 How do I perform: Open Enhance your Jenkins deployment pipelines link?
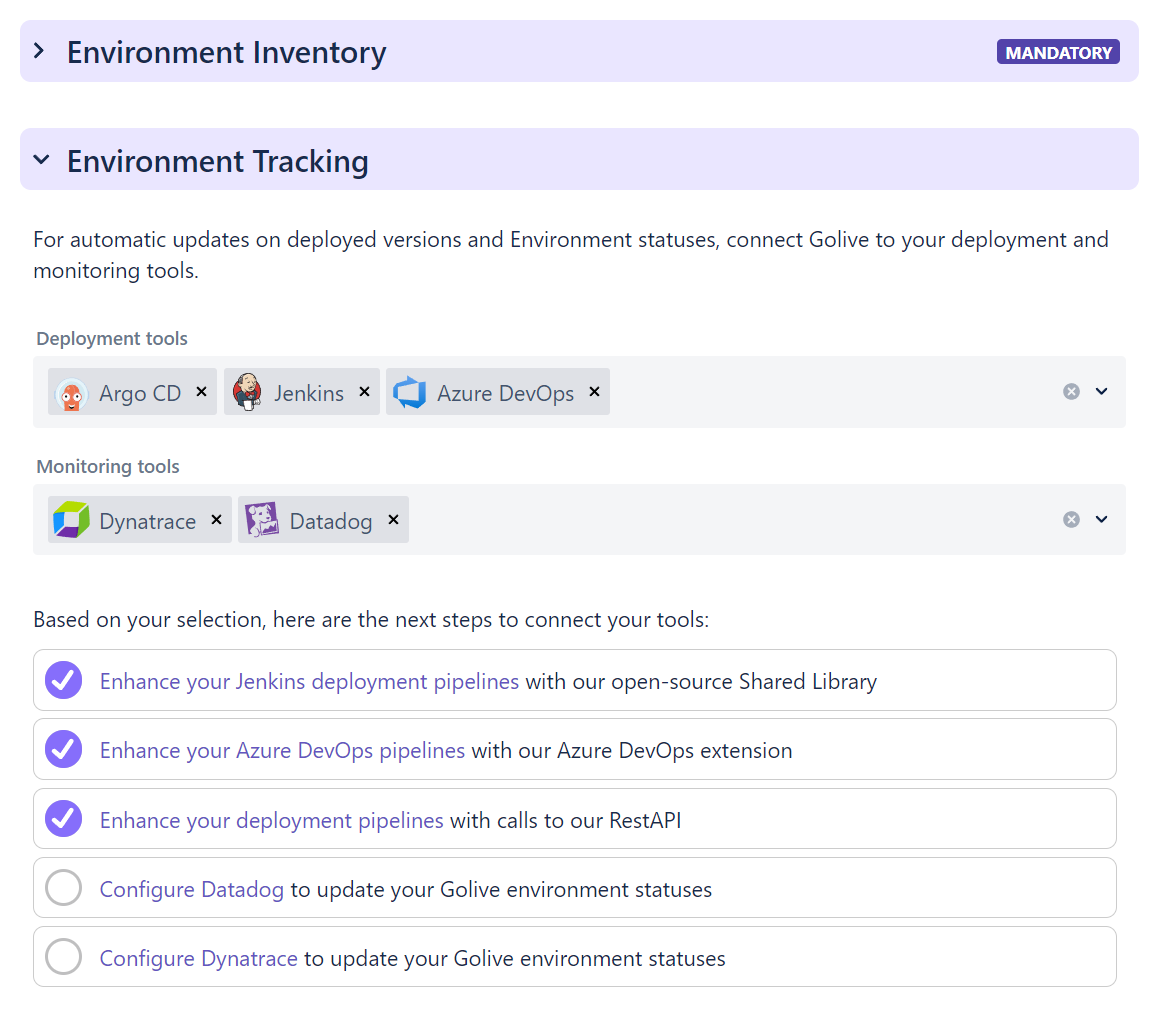coord(309,681)
